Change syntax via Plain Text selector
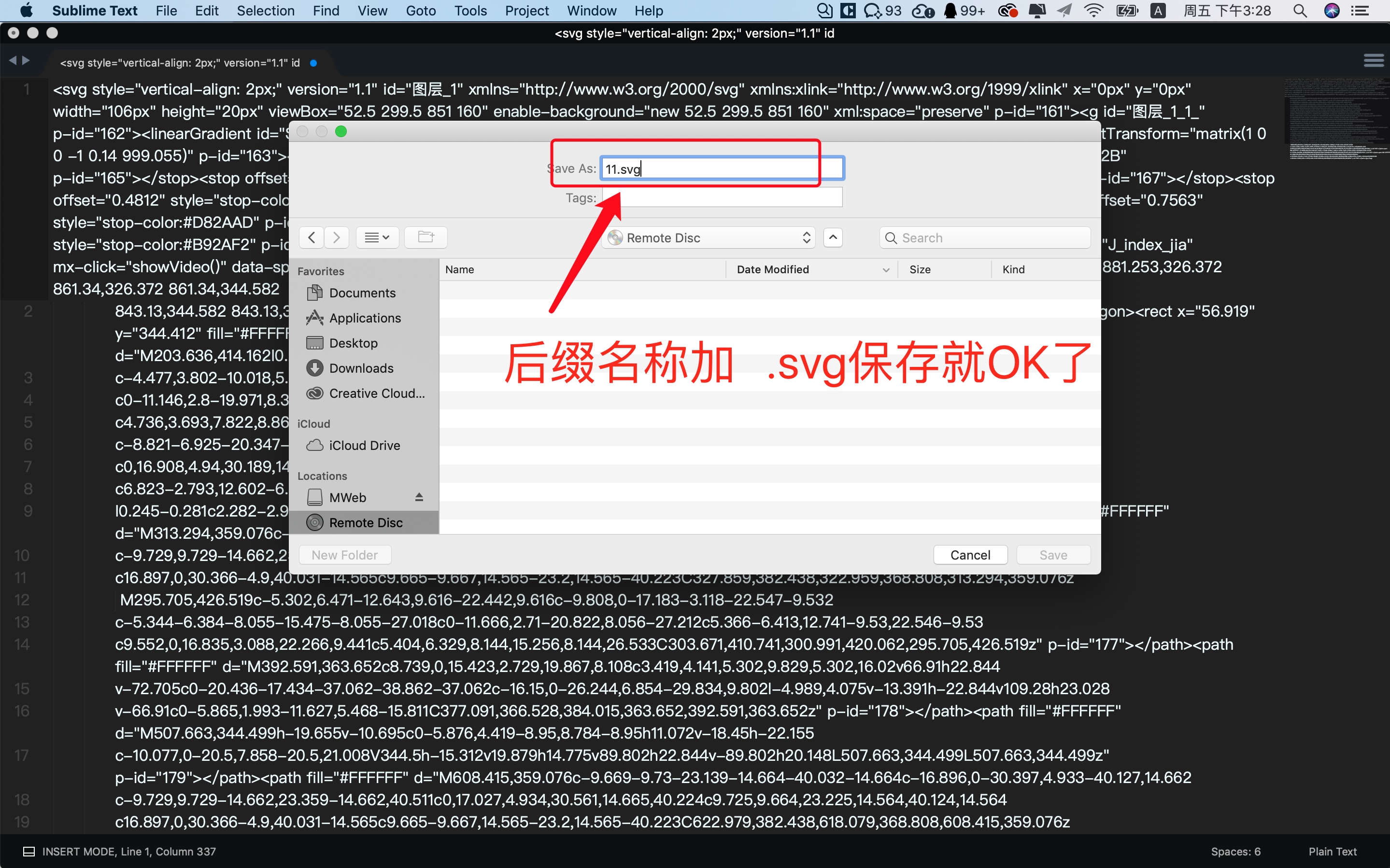This screenshot has width=1390, height=868. (1332, 852)
